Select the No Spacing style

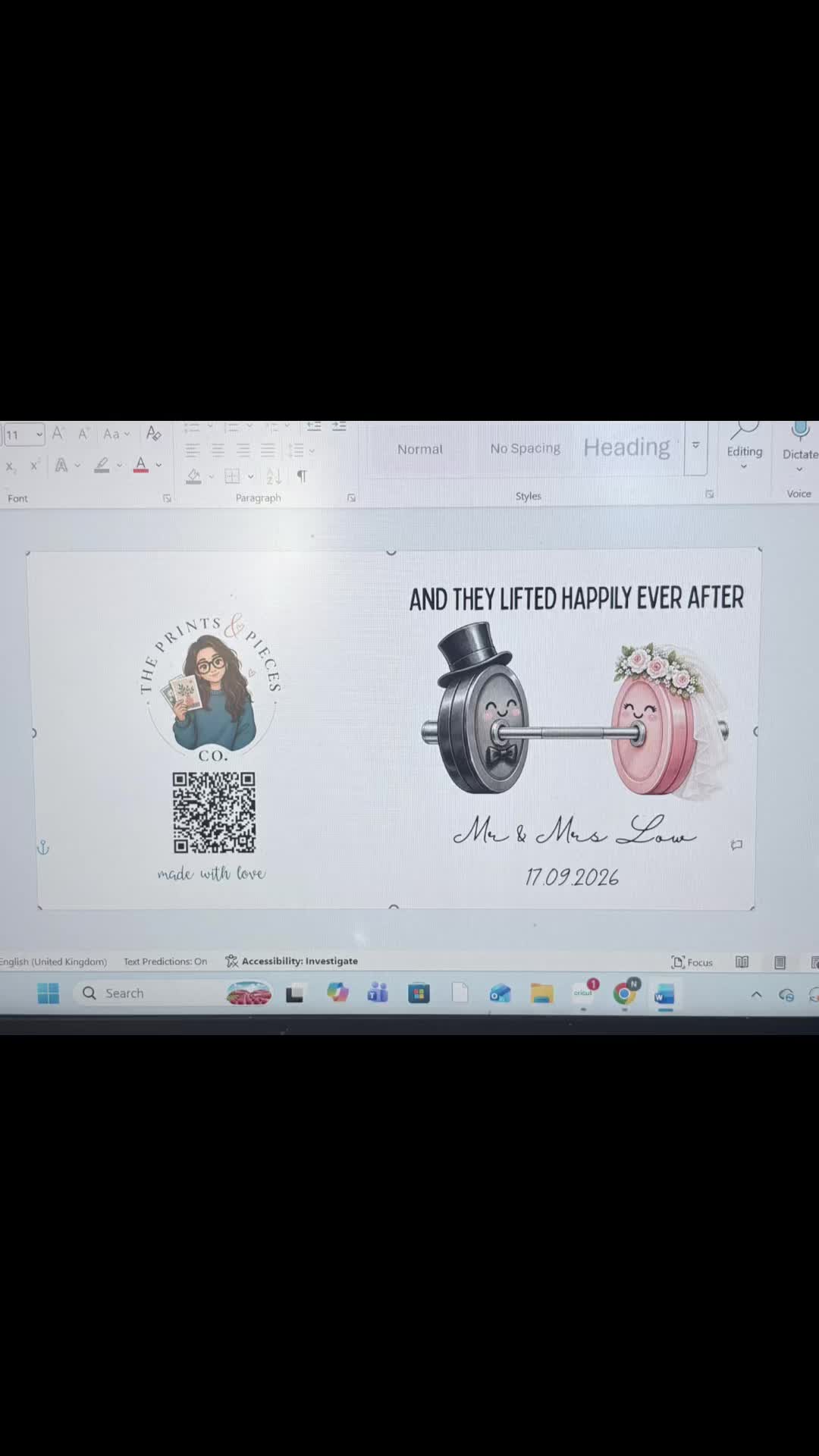coord(526,448)
